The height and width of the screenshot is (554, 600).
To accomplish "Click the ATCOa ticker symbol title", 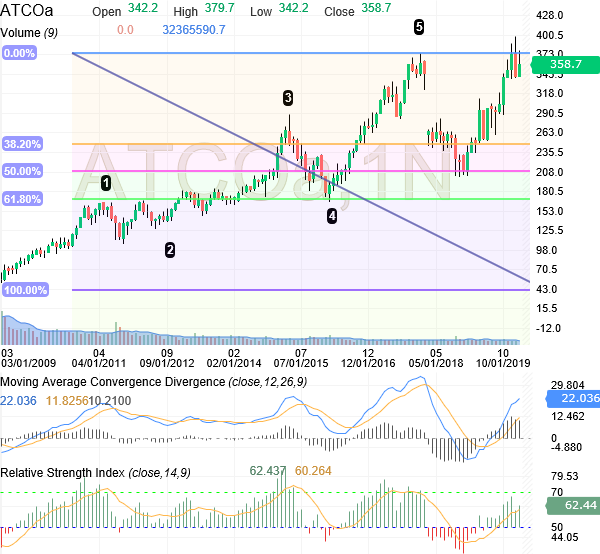I will tap(26, 10).
